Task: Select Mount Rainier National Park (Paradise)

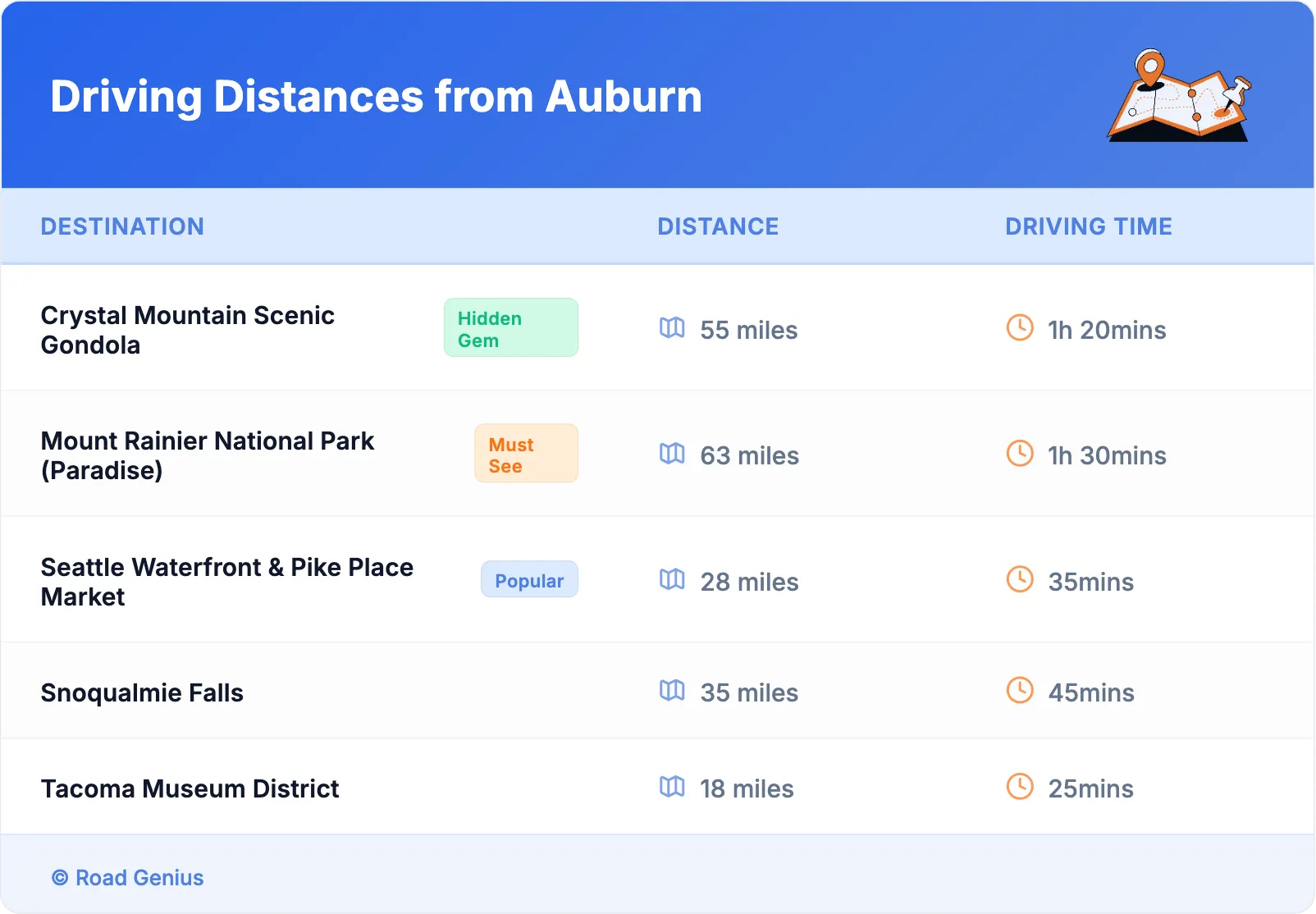Action: click(208, 455)
